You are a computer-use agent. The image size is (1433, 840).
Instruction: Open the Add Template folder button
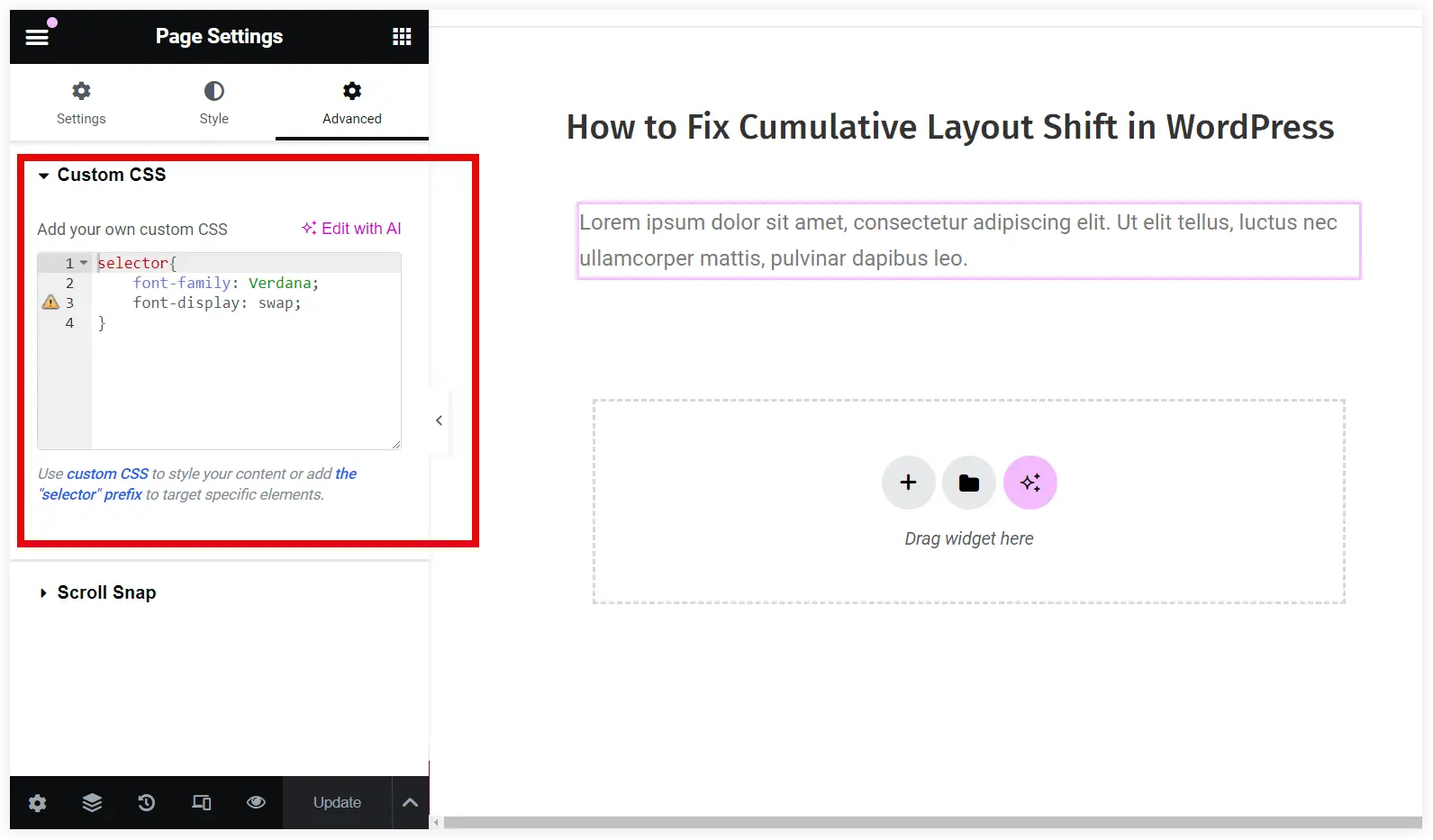(x=969, y=483)
